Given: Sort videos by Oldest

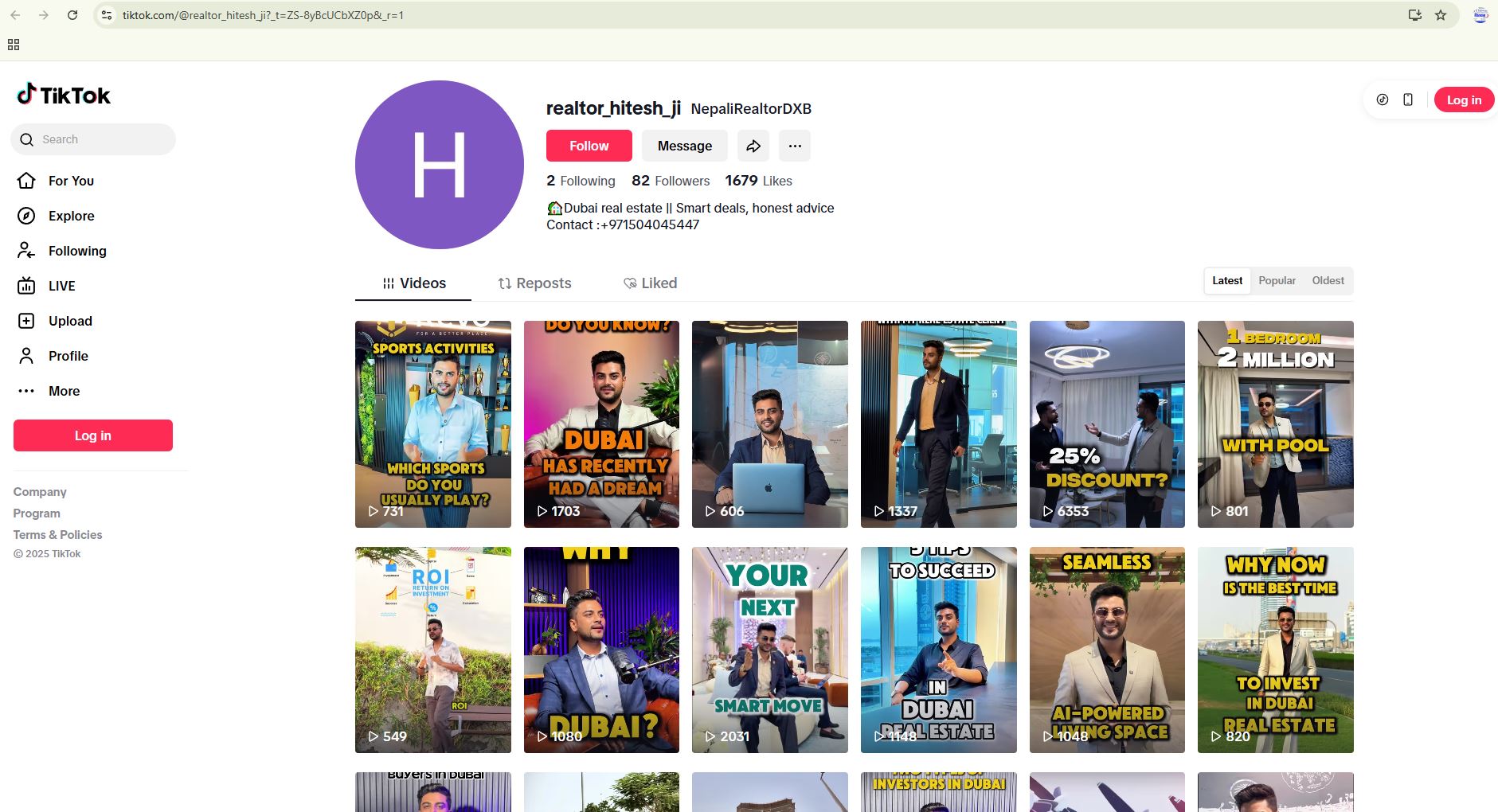Looking at the screenshot, I should pos(1328,281).
